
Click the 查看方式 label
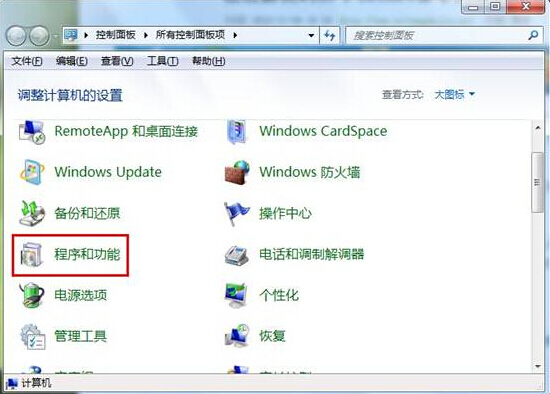click(x=403, y=95)
